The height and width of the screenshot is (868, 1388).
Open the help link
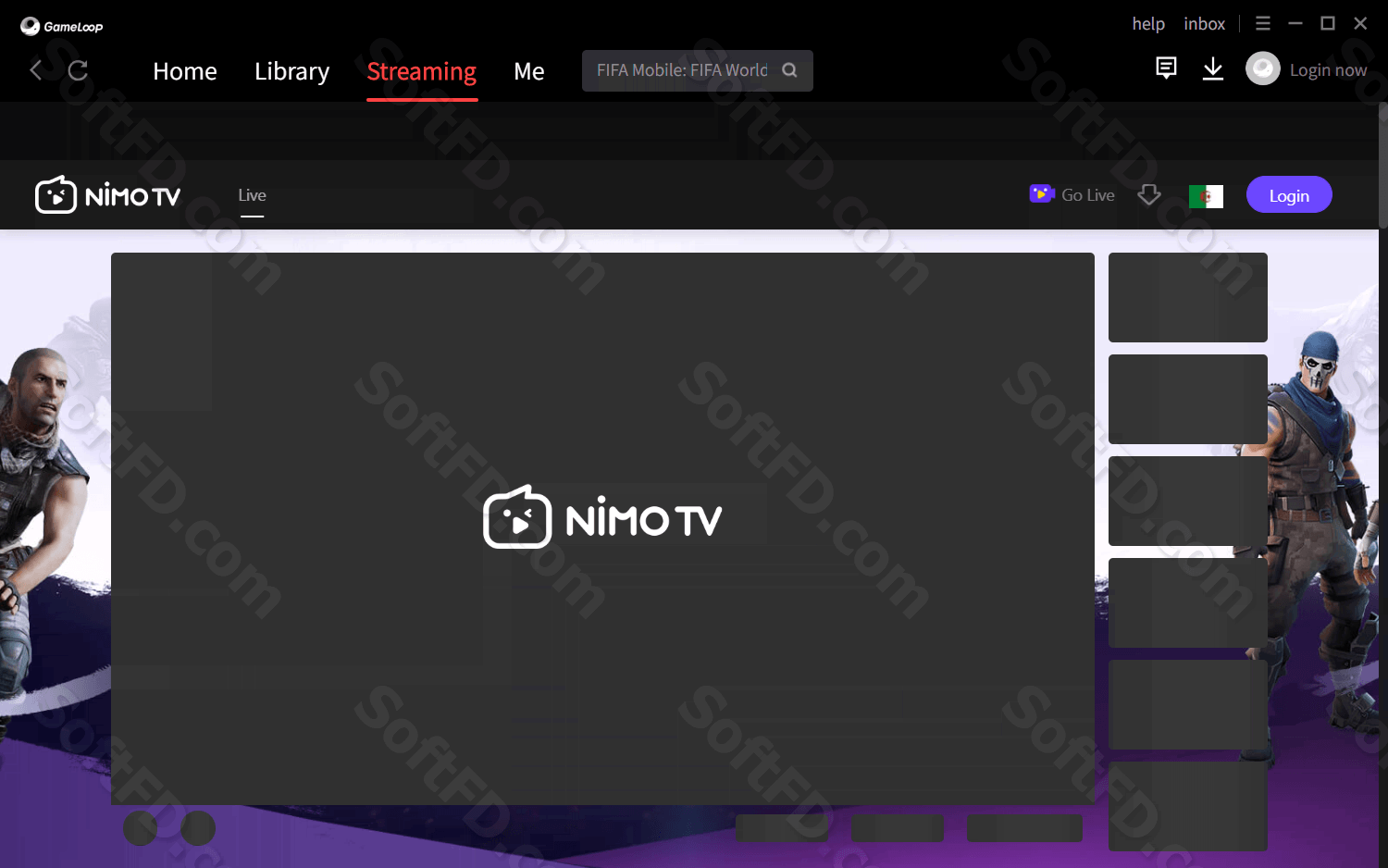coord(1148,24)
